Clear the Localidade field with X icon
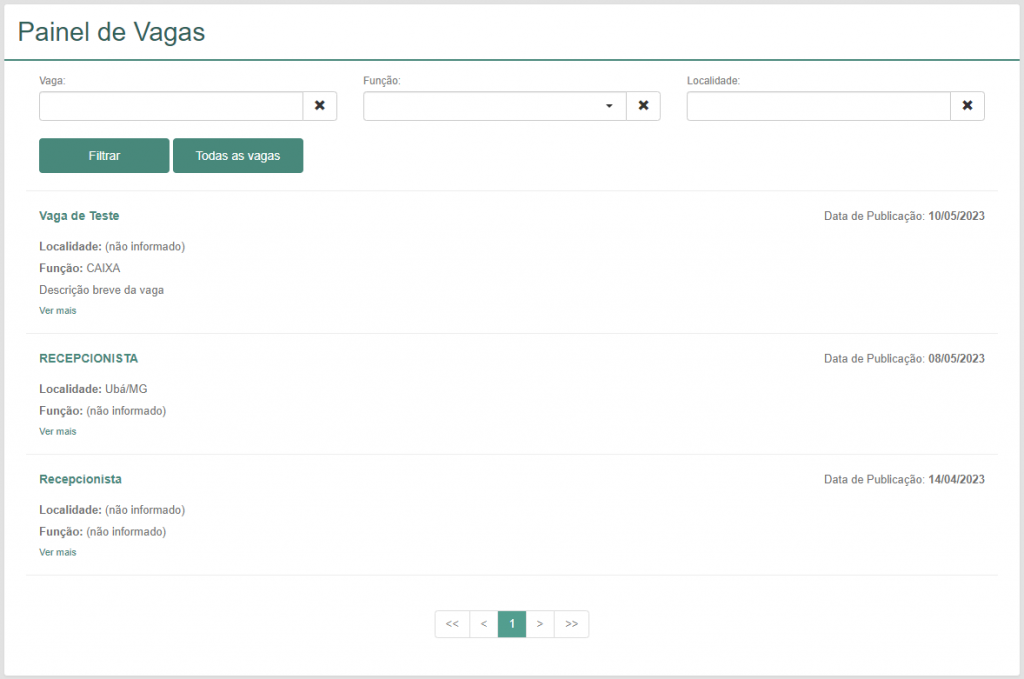 (x=967, y=106)
